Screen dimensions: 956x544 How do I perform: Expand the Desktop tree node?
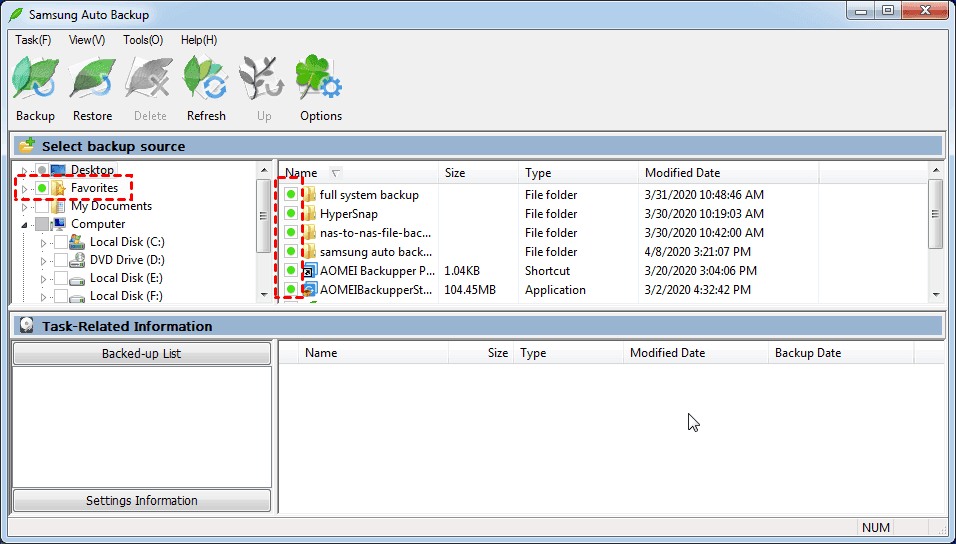pos(24,171)
